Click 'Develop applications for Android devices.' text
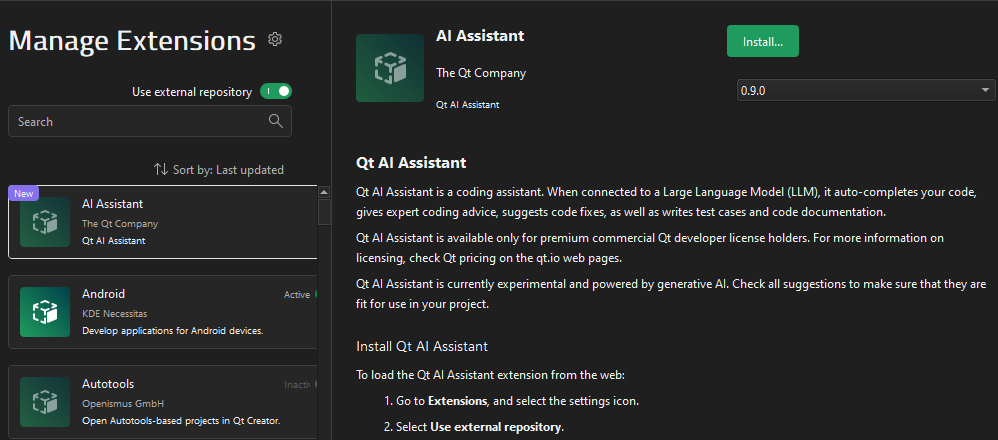 coord(172,331)
